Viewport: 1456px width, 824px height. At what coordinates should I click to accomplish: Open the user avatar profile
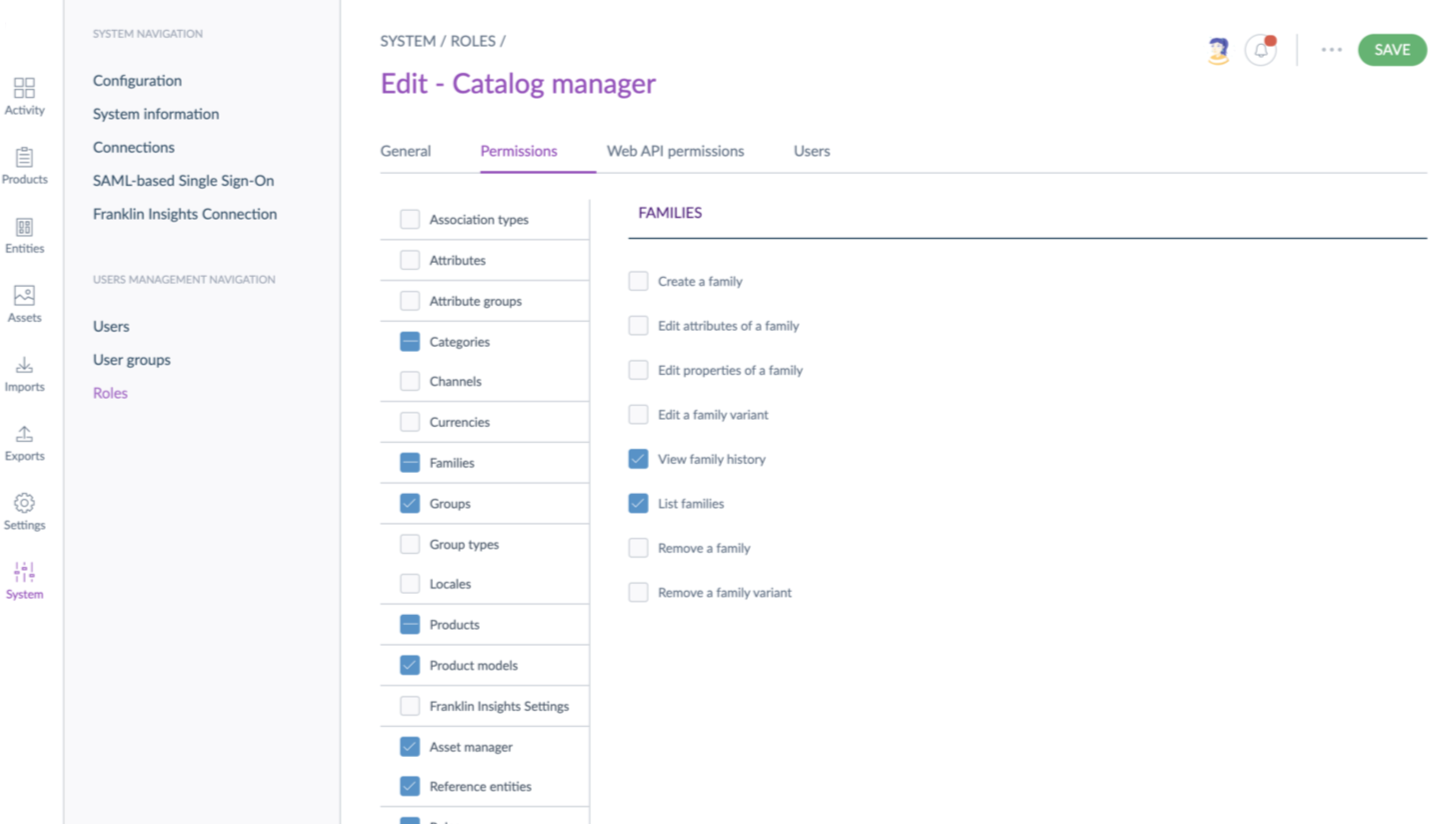(1218, 50)
